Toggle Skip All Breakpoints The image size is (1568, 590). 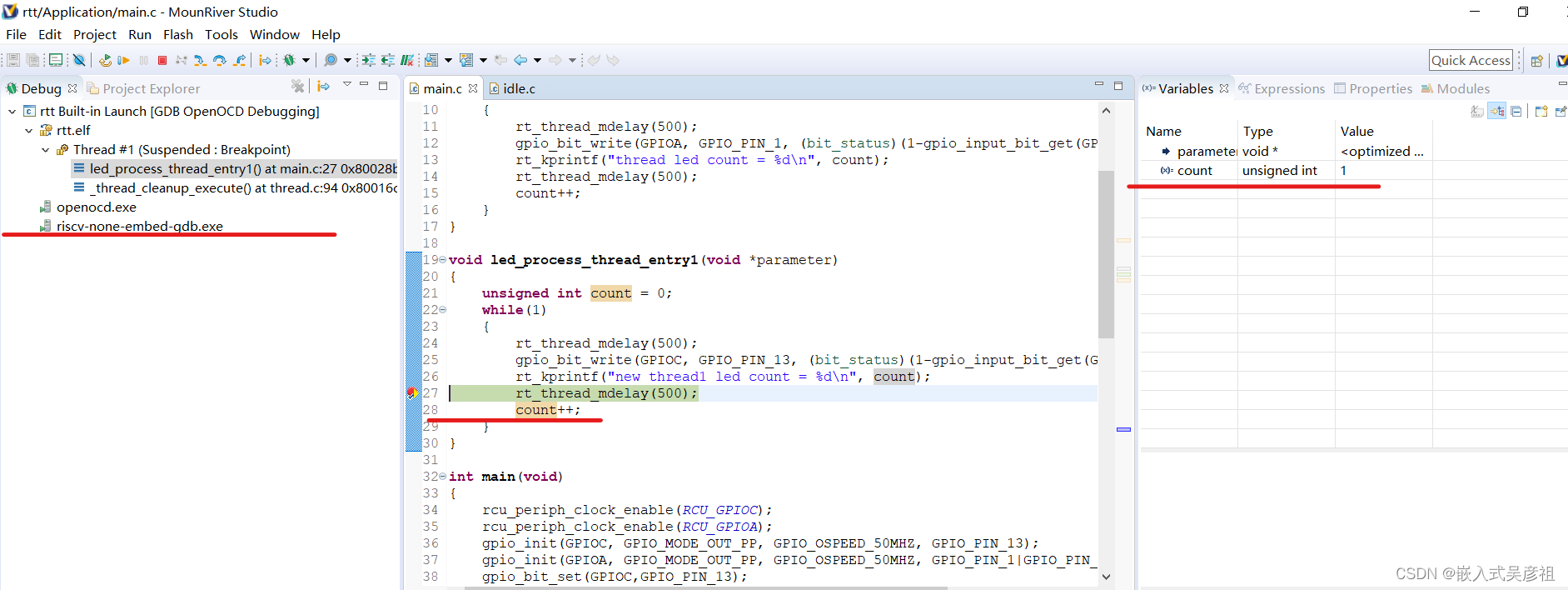click(79, 60)
